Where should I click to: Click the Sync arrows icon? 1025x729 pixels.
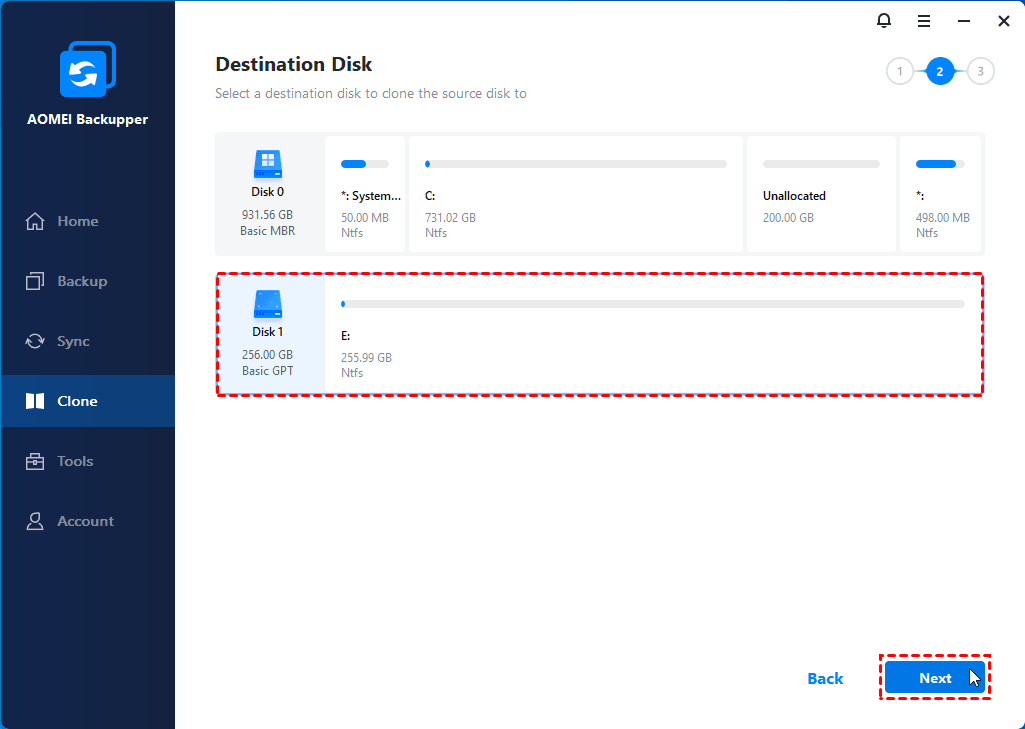click(35, 341)
